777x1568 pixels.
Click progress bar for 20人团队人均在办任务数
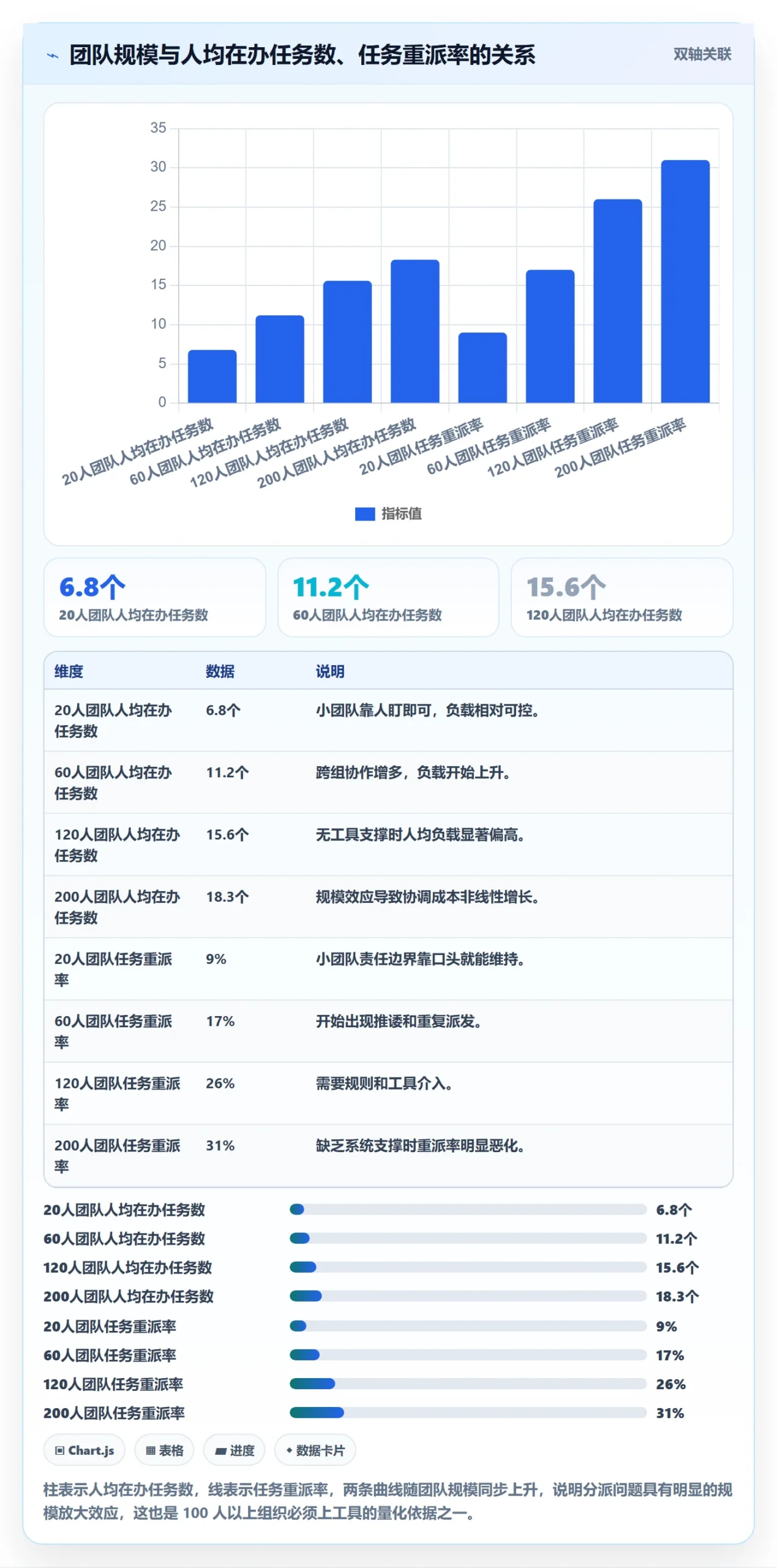coord(468,1209)
